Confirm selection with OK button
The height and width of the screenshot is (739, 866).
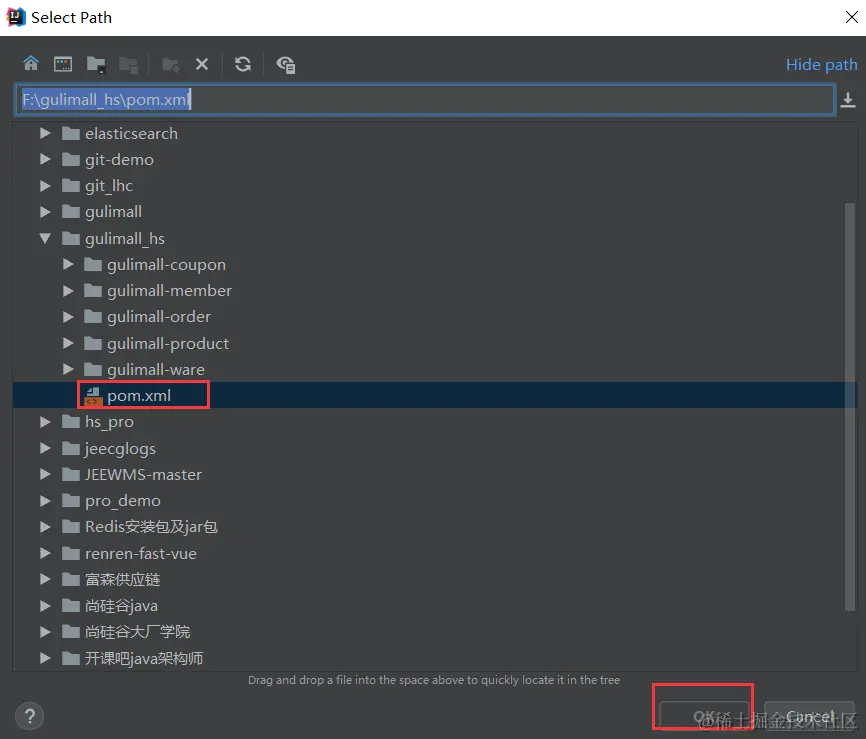(704, 716)
